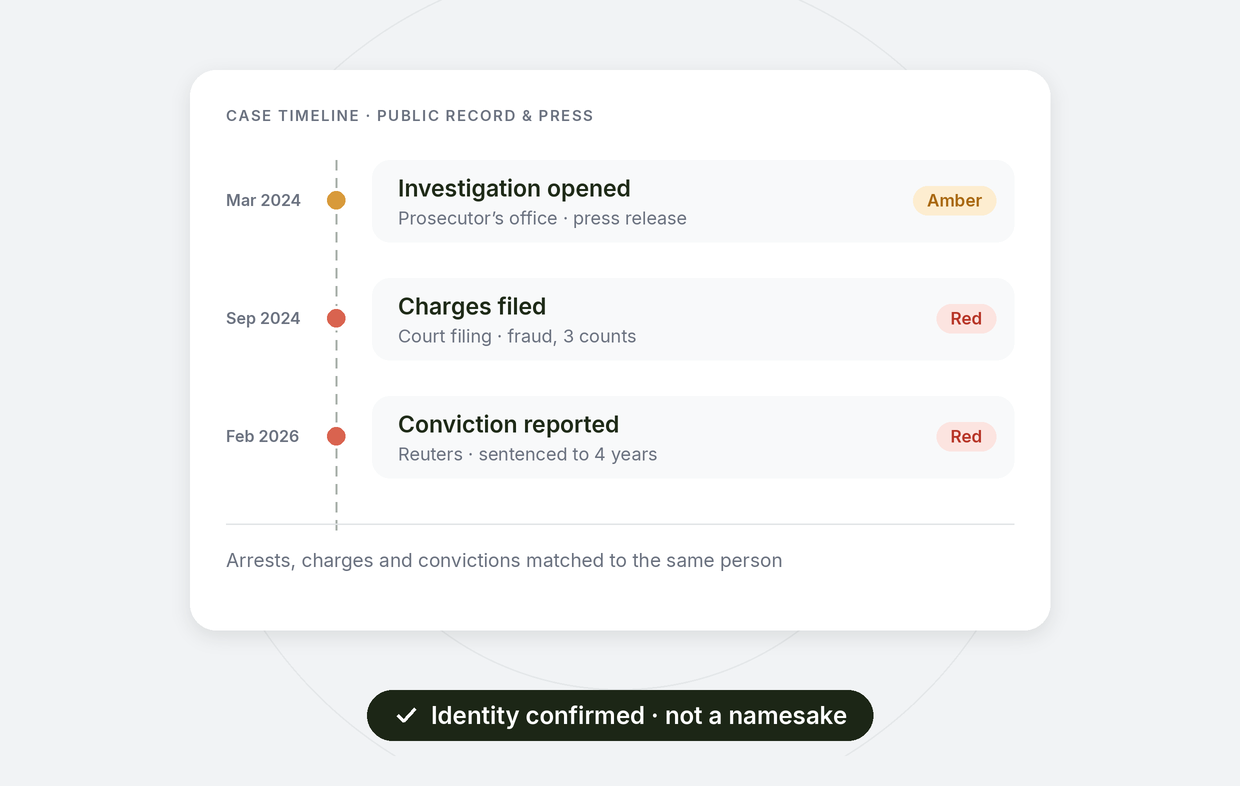The width and height of the screenshot is (1240, 786).
Task: Click 'Reuters · sentenced to 4 years' source
Action: point(527,454)
